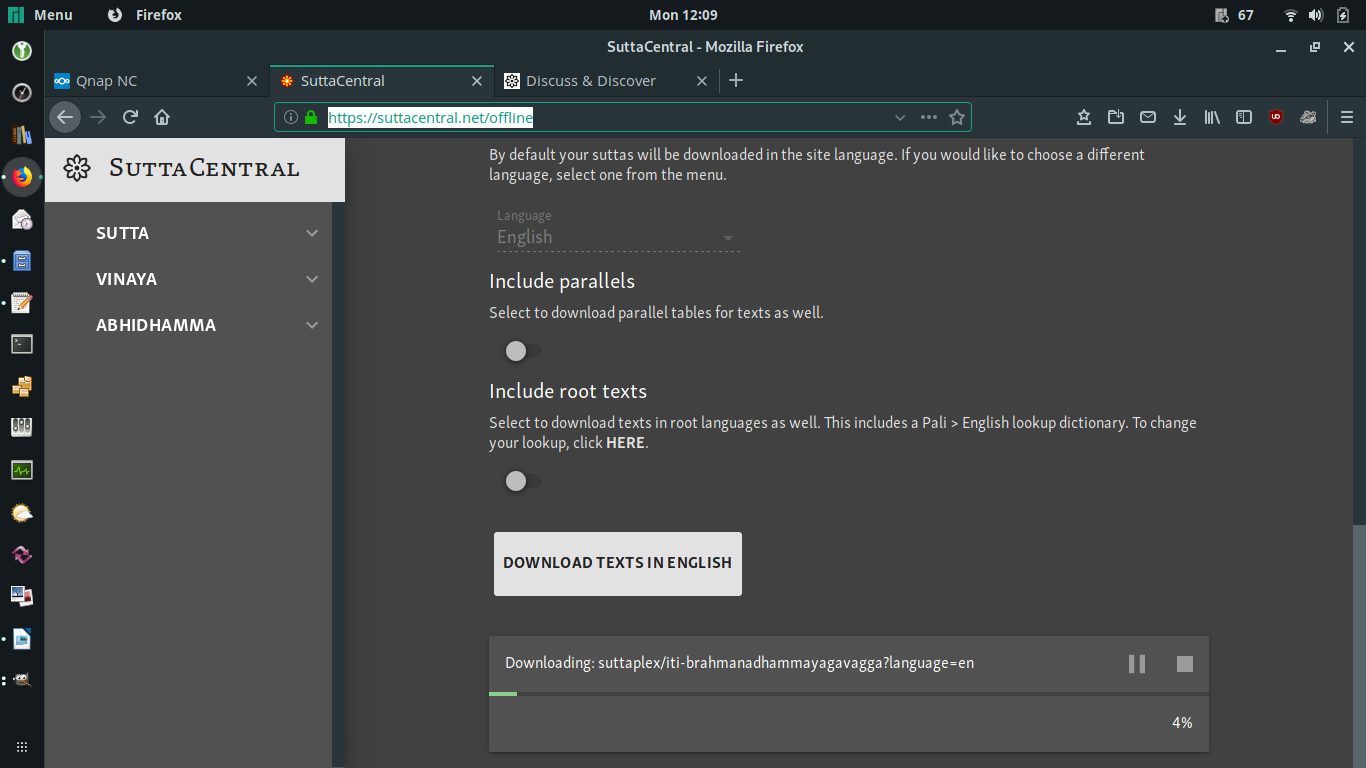Open the mail client dock icon
The image size is (1366, 768).
tap(22, 219)
